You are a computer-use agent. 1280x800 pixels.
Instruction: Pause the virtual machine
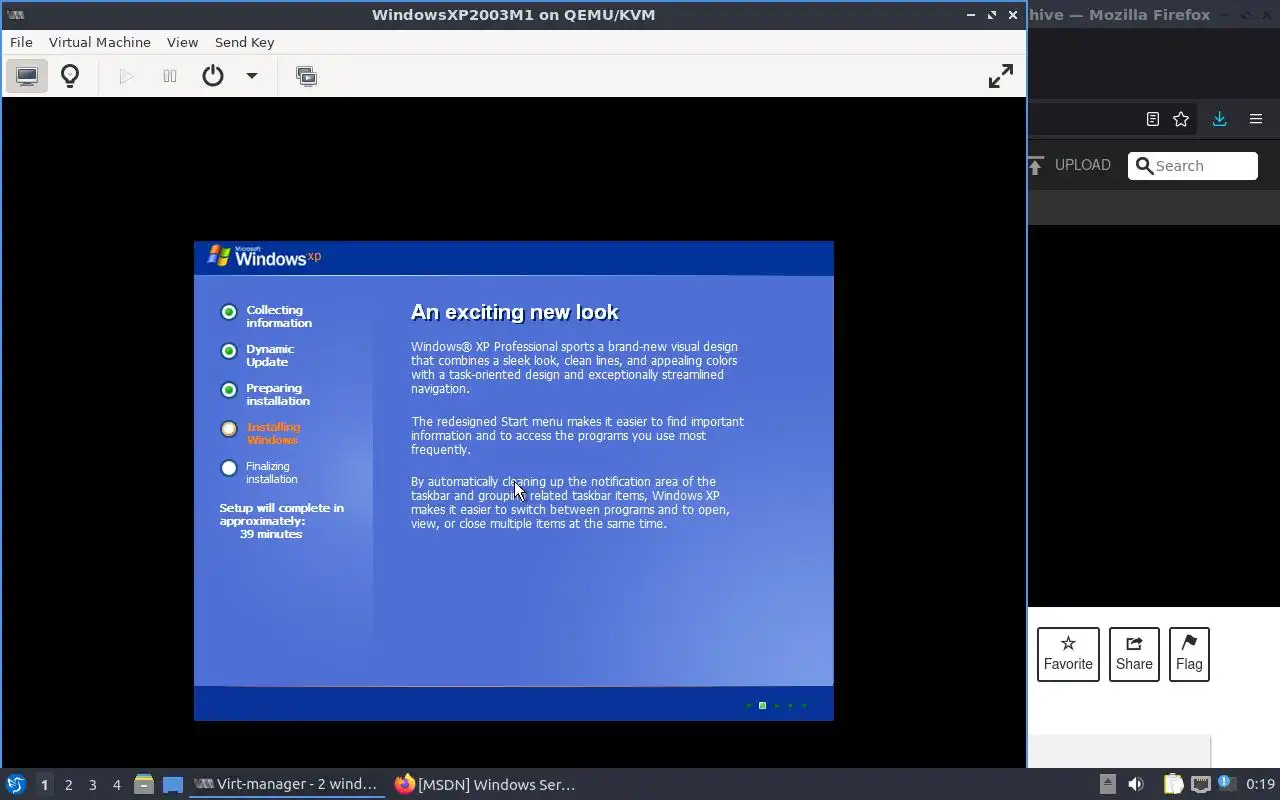pos(170,76)
